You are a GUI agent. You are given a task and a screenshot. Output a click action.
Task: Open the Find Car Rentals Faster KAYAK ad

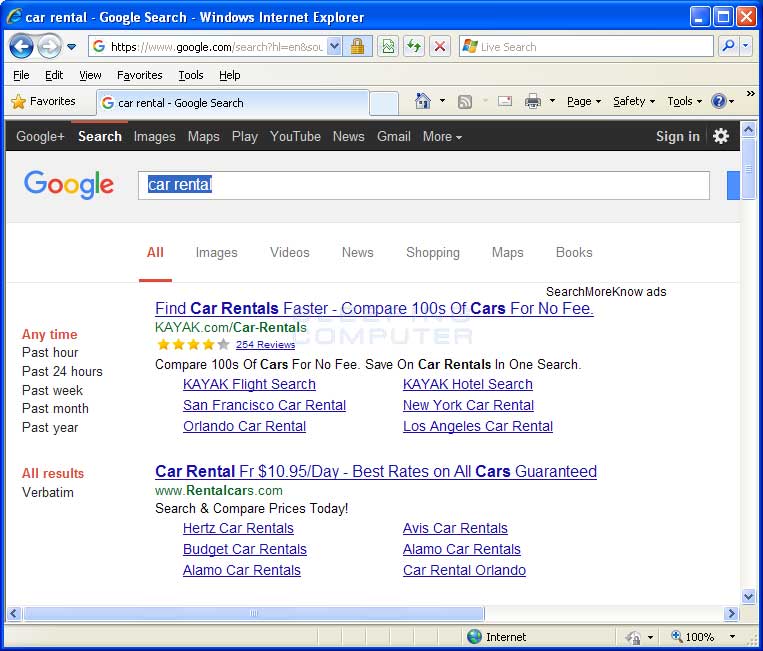coord(374,308)
